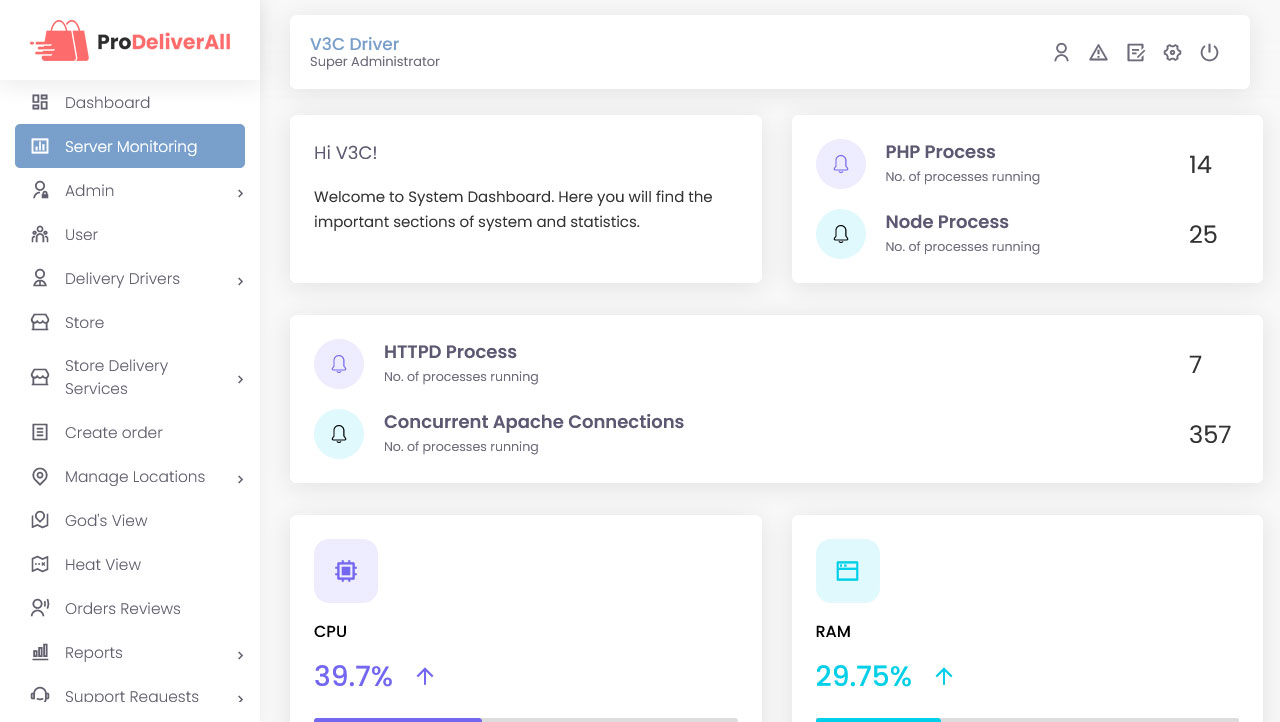Click the power logout icon
Screen dimensions: 1280x722
(x=1209, y=52)
